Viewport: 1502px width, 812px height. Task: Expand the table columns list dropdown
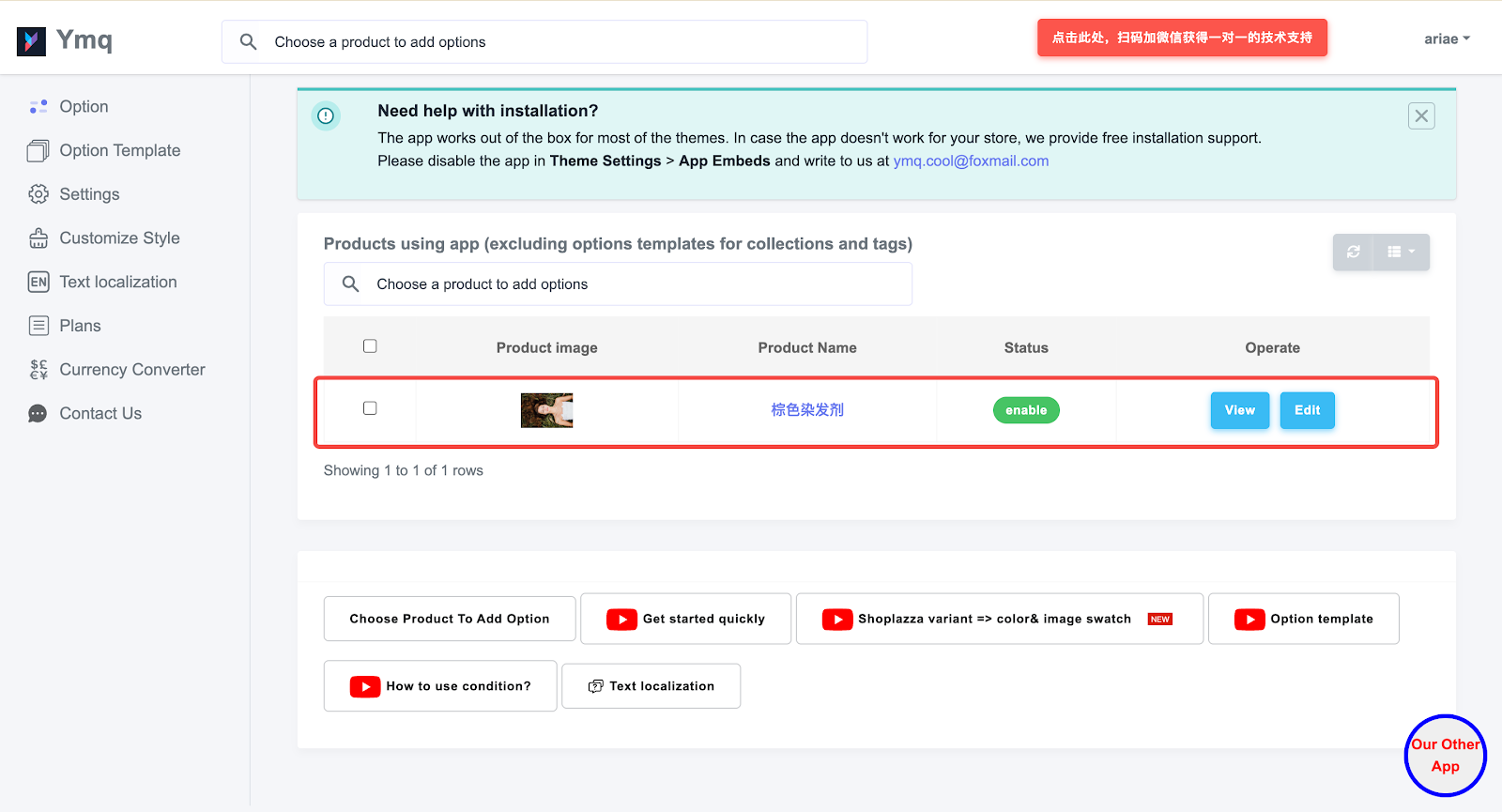click(1401, 252)
